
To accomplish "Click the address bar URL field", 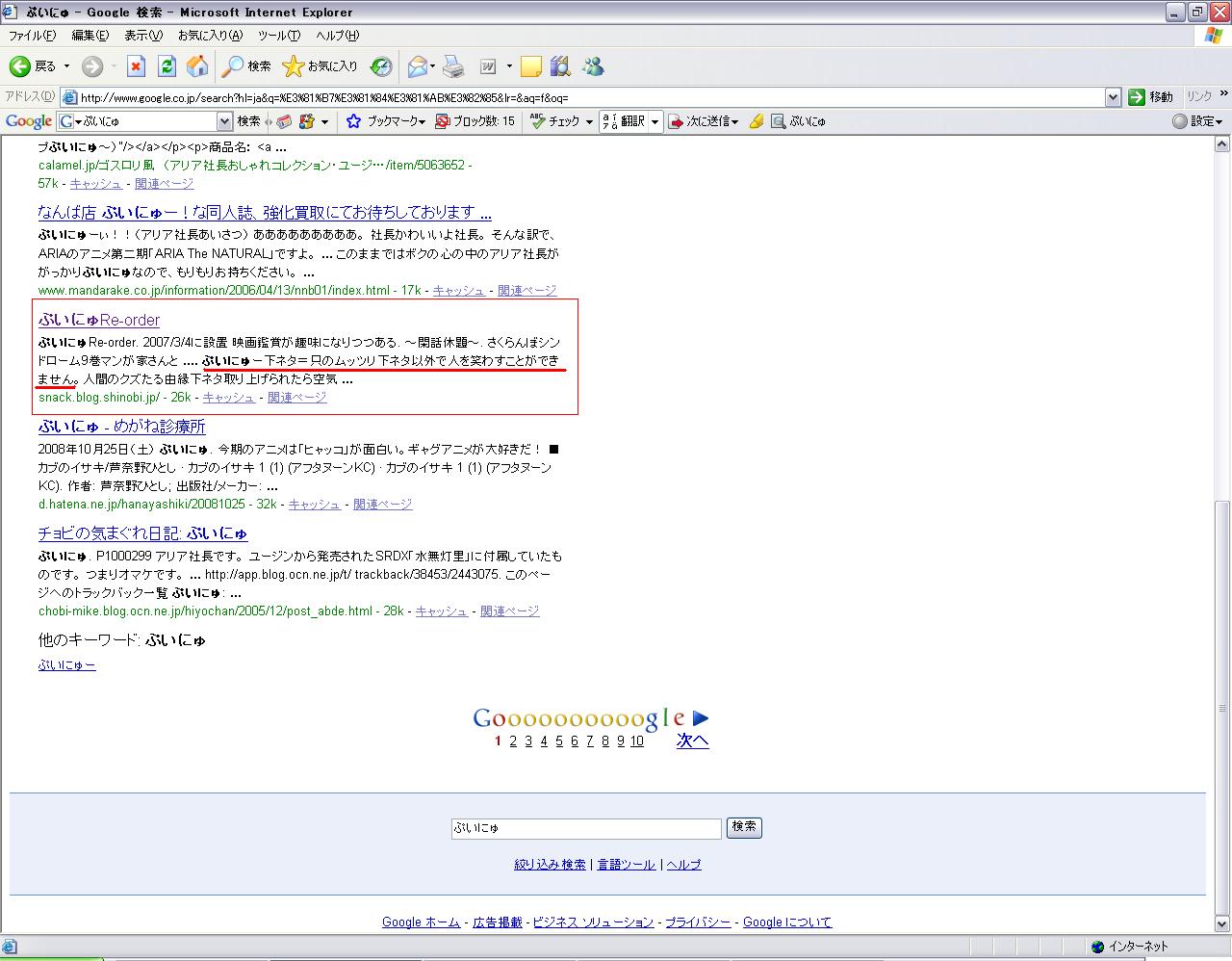I will (582, 97).
